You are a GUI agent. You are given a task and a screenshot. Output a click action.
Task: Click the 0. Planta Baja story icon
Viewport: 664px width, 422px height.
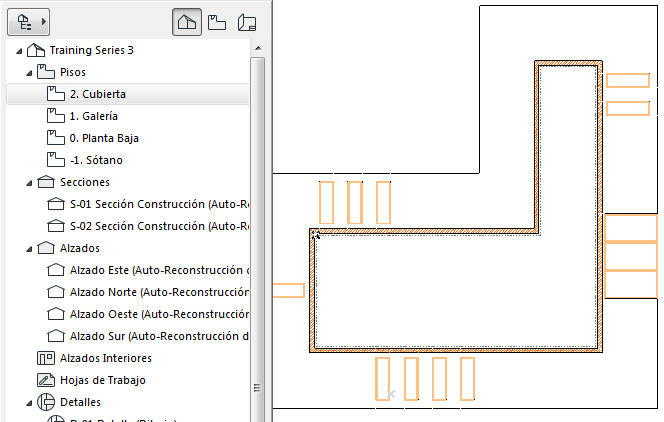(56, 138)
